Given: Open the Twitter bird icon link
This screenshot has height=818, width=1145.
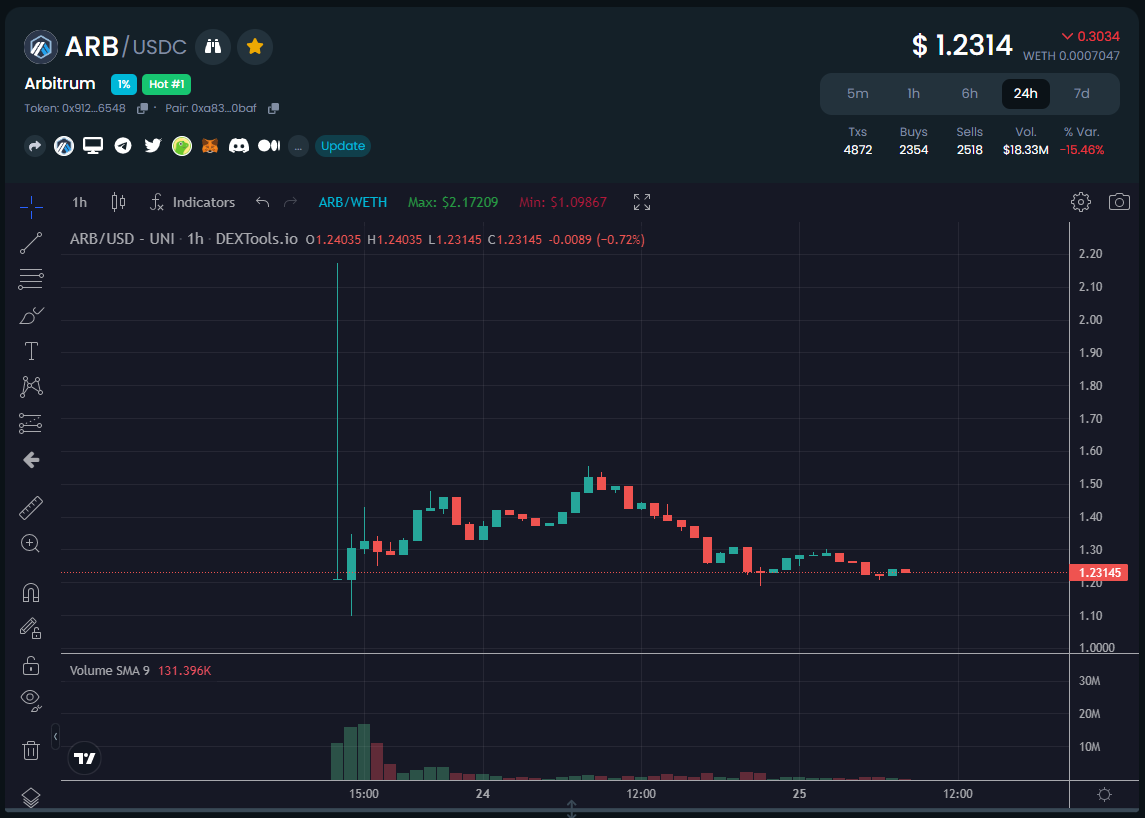Looking at the screenshot, I should (153, 145).
